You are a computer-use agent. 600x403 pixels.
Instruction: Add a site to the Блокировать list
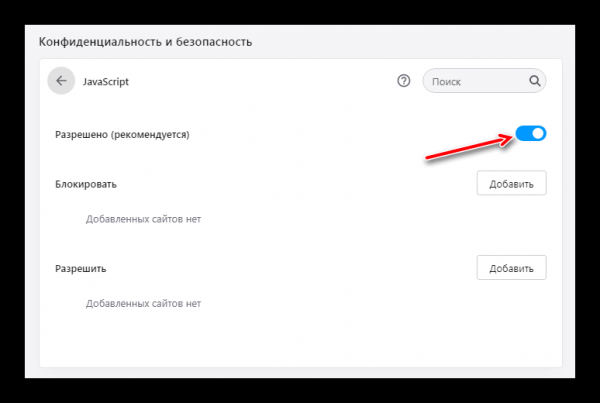[x=511, y=183]
